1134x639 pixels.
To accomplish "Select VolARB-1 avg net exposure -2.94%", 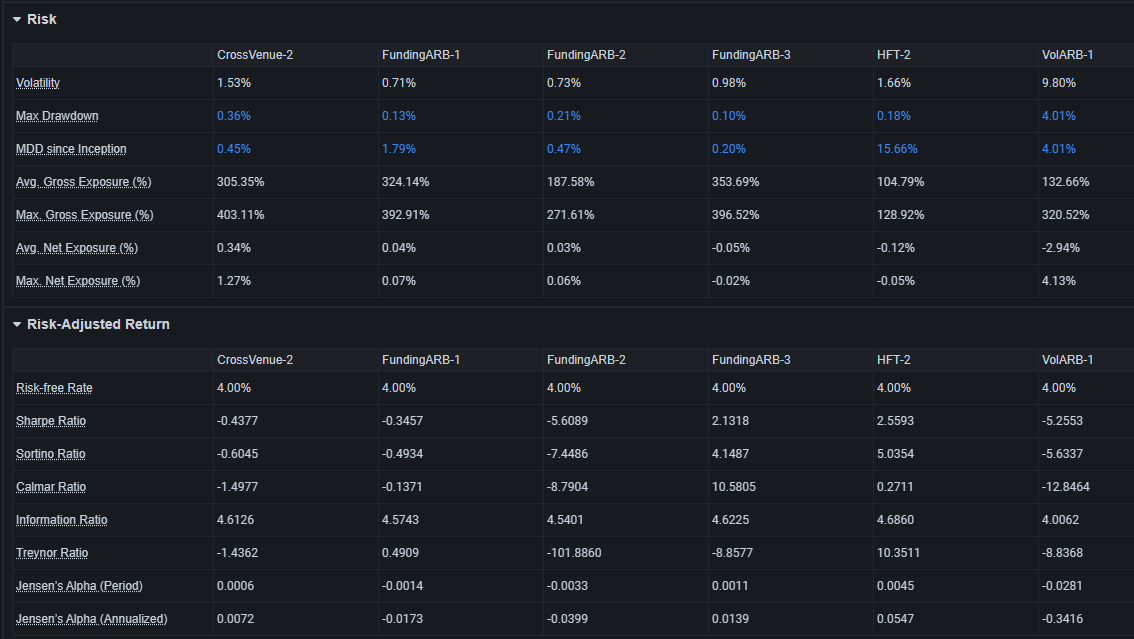I will click(1061, 248).
